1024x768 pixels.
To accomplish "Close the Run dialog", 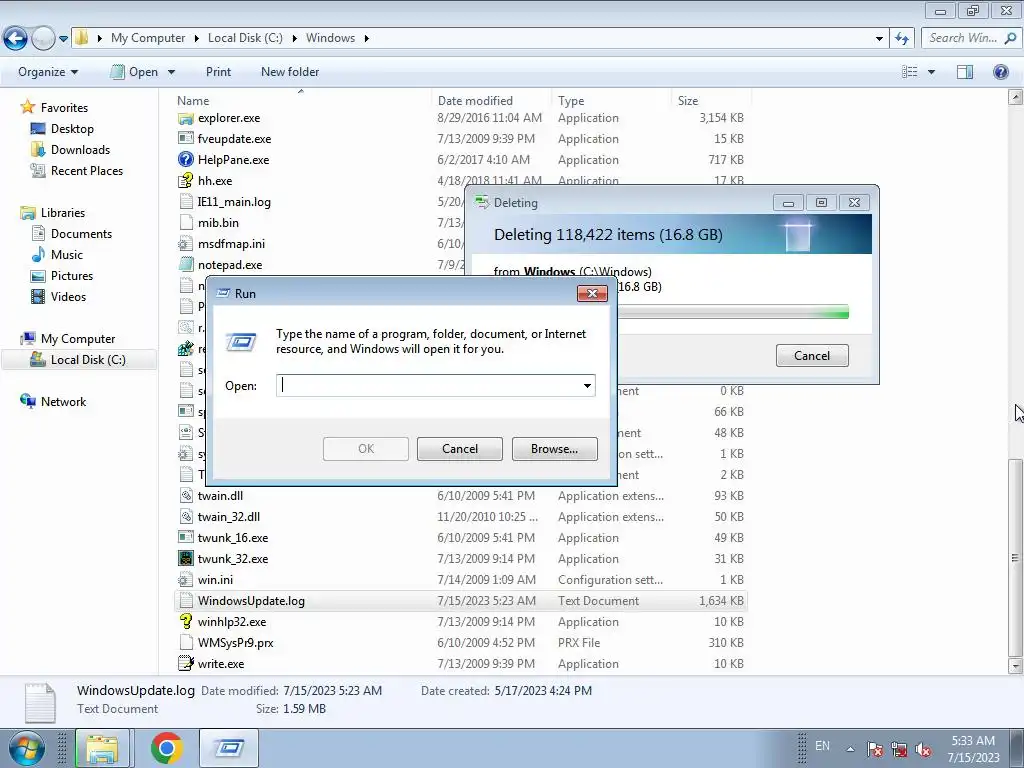I will [x=592, y=293].
